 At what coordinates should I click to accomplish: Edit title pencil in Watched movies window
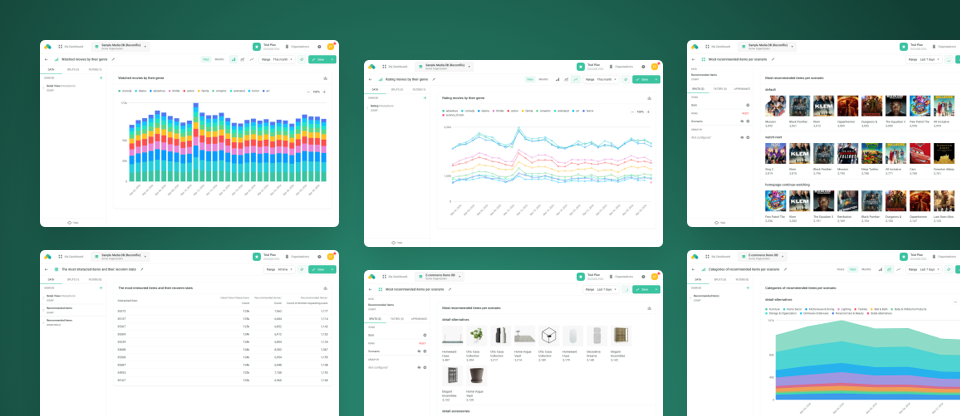tap(113, 59)
